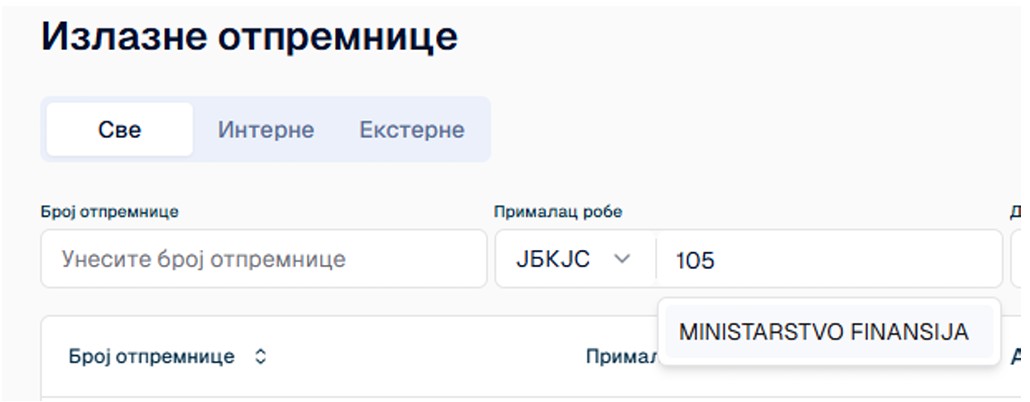Open the Интерне tab
Image resolution: width=1030 pixels, height=402 pixels.
click(266, 130)
